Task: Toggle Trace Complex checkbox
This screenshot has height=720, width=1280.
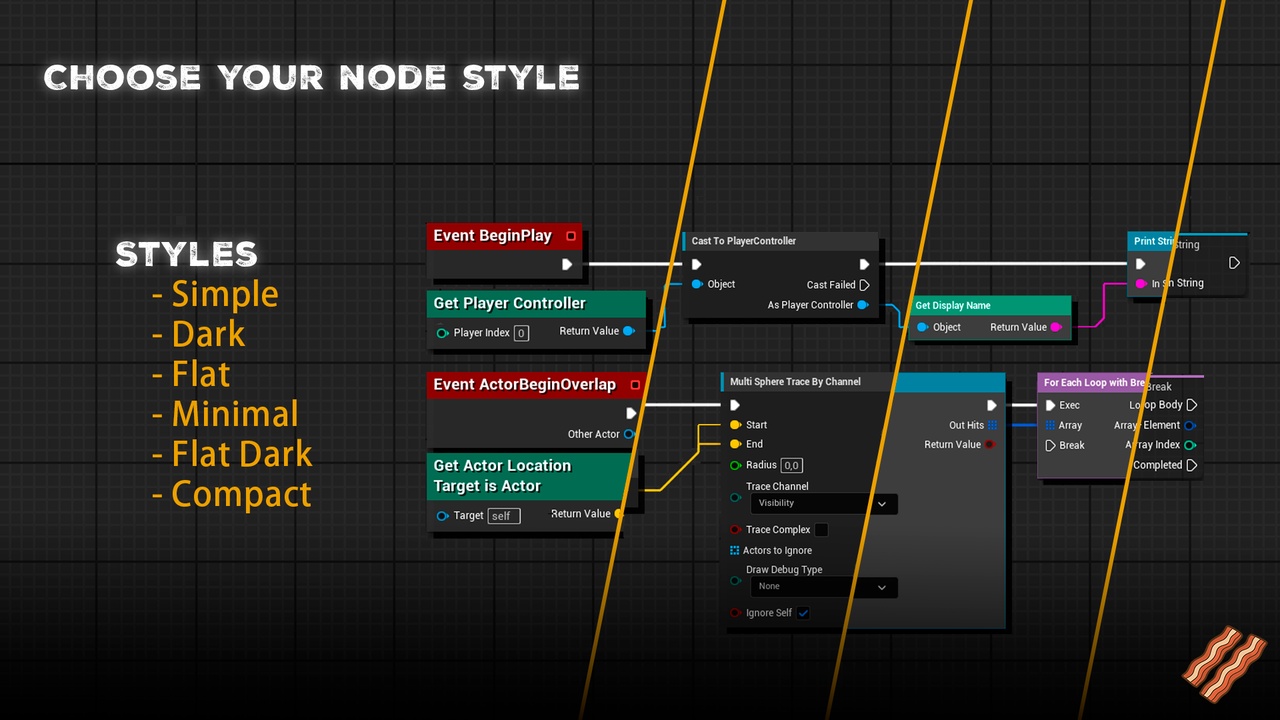Action: point(821,530)
